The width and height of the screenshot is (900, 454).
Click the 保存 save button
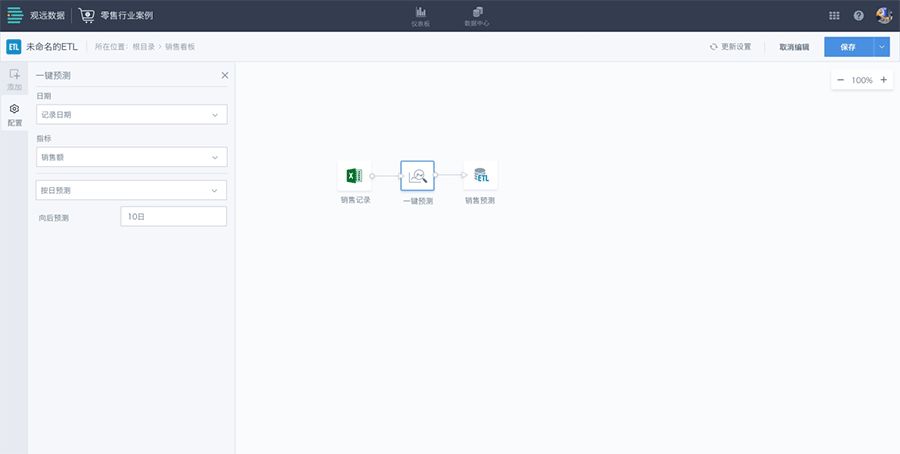[x=848, y=47]
